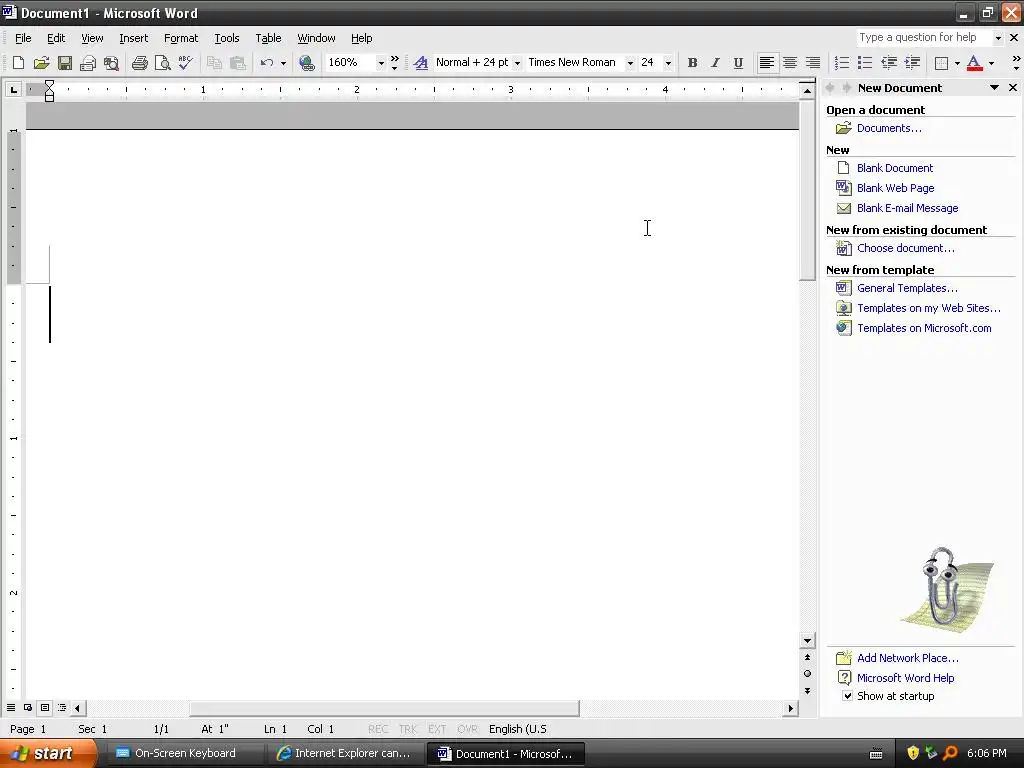Screen dimensions: 1024x768
Task: Set Align Left paragraph alignment
Action: coord(767,63)
